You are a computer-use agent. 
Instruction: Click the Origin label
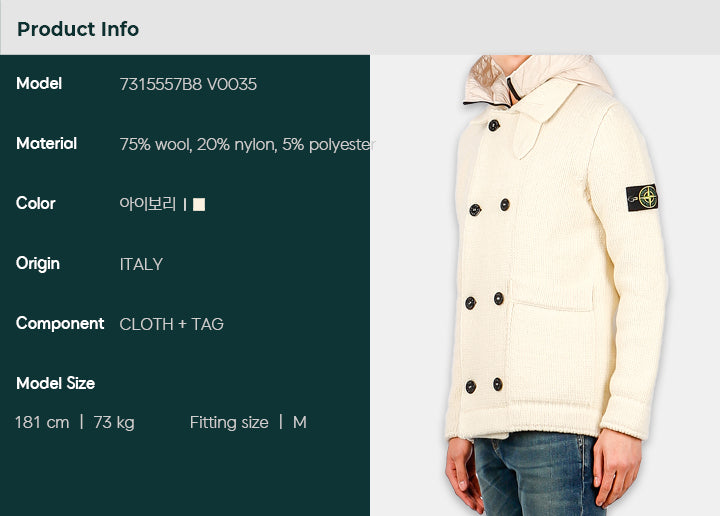coord(38,264)
